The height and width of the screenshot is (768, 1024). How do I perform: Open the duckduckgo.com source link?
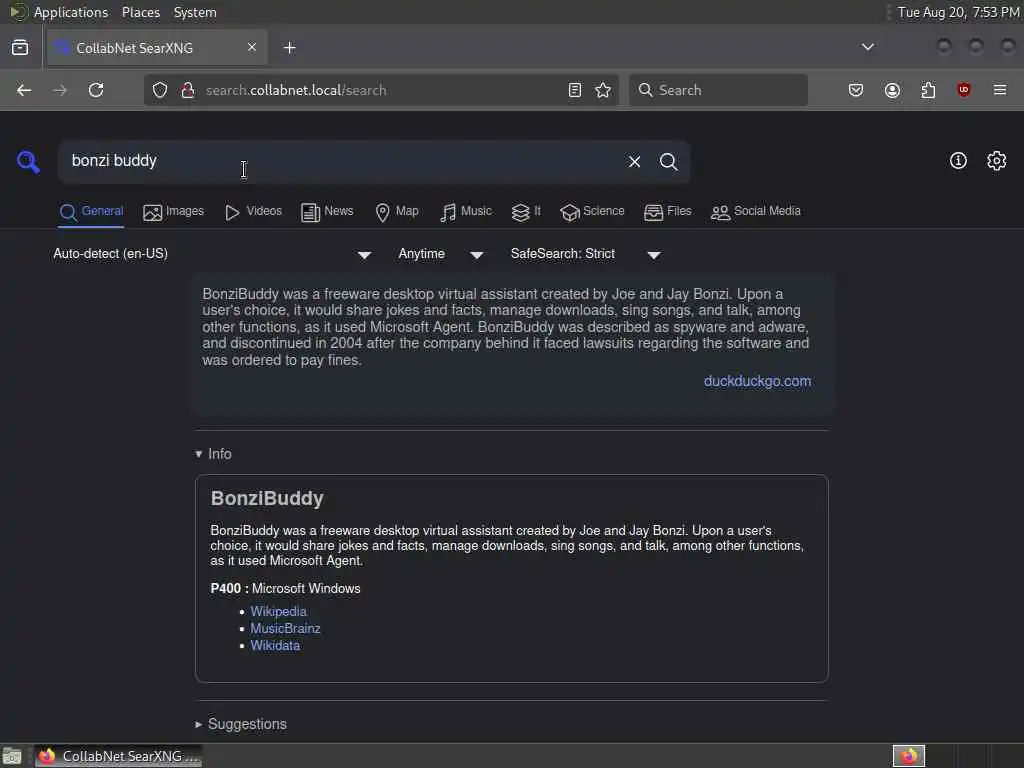pyautogui.click(x=758, y=381)
